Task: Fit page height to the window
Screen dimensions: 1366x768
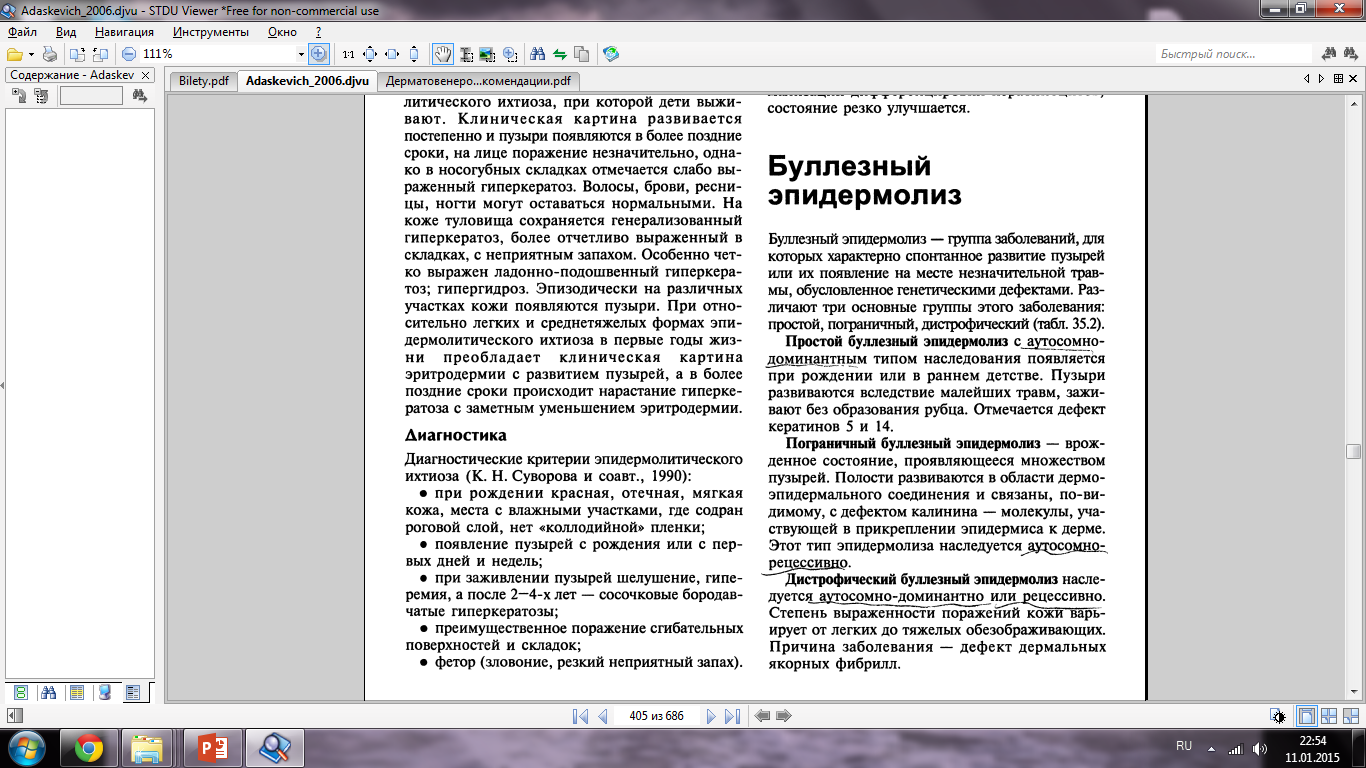Action: (414, 54)
